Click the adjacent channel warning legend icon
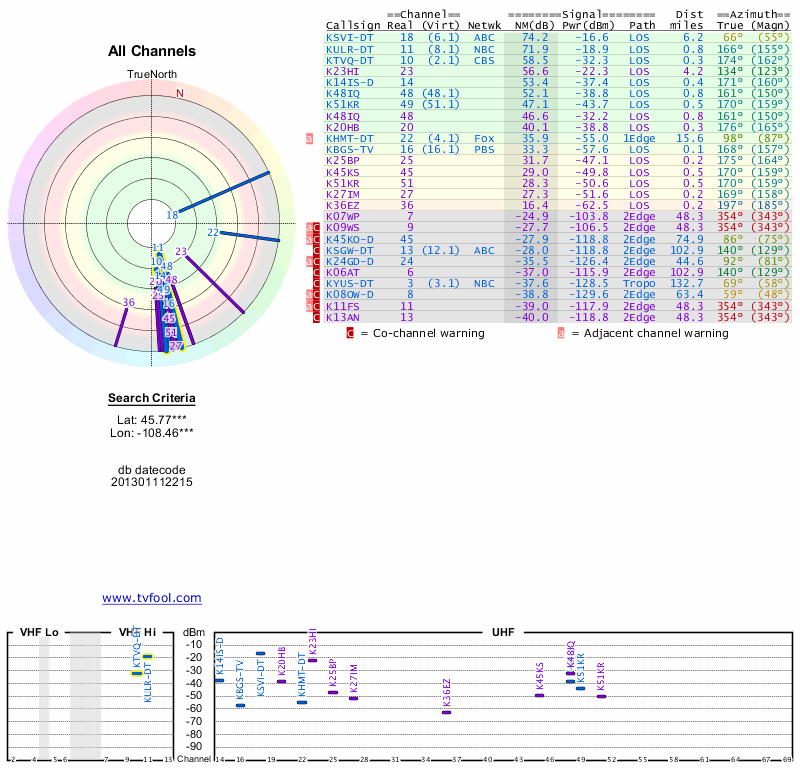This screenshot has width=800, height=768. click(560, 333)
